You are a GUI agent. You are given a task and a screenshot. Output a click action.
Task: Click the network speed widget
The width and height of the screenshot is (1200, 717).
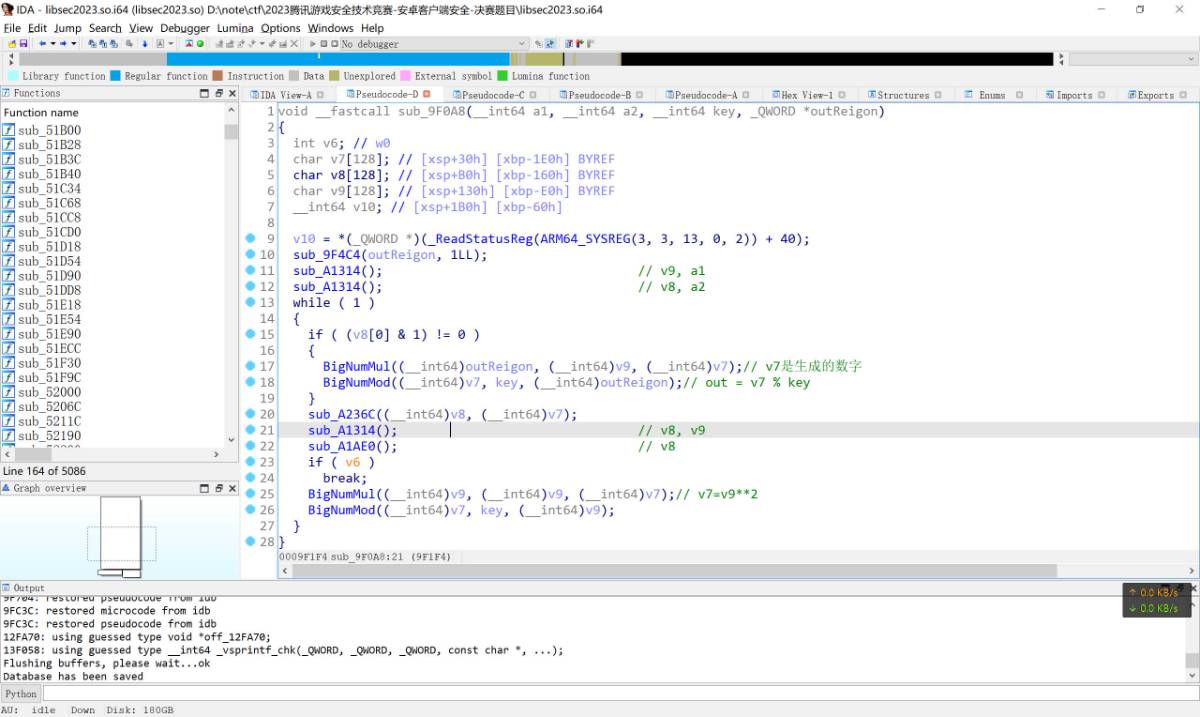click(1158, 600)
